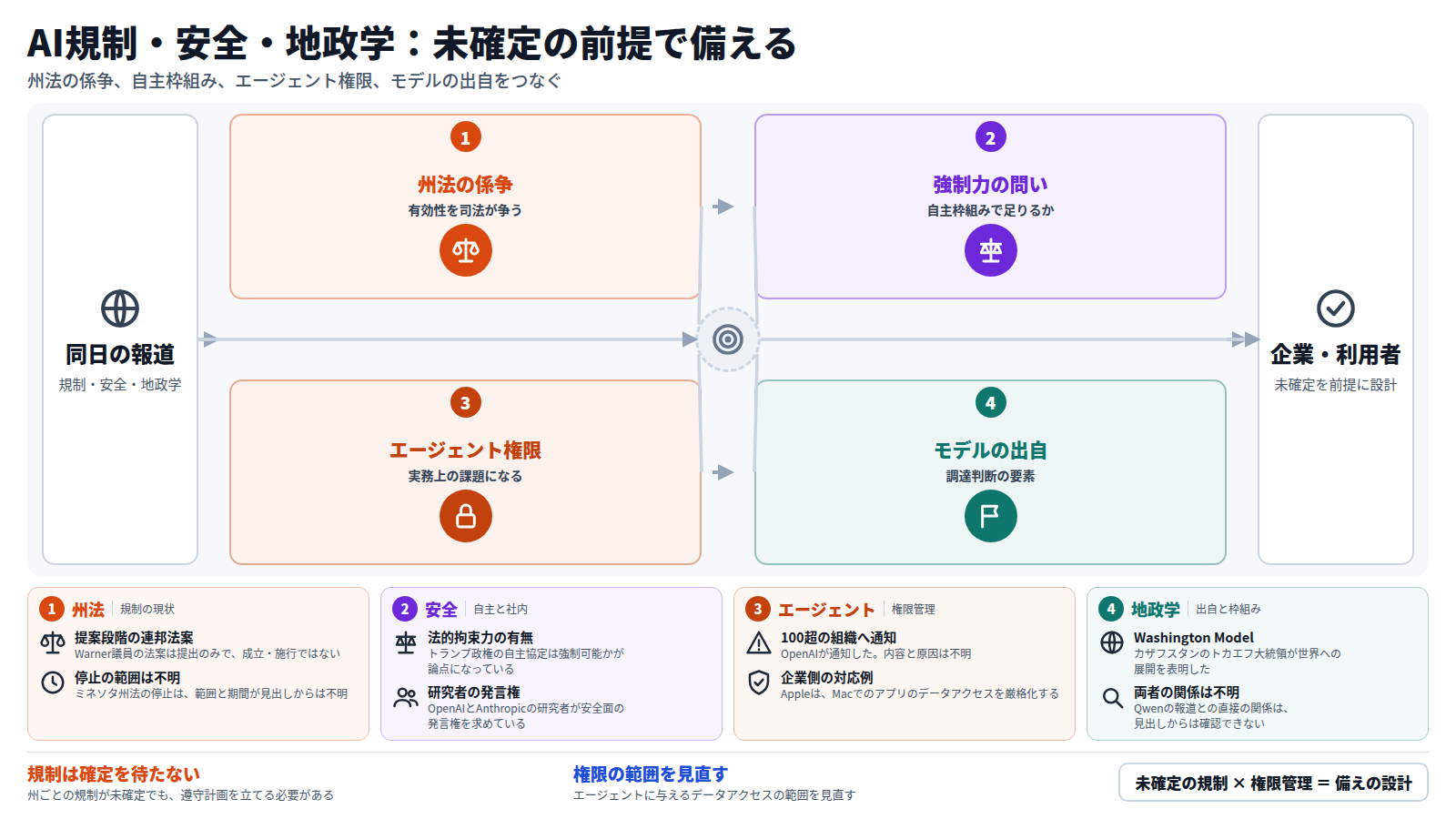Click the number 4 badge in モデルの出自 card
This screenshot has height=819, width=1456.
pos(990,403)
